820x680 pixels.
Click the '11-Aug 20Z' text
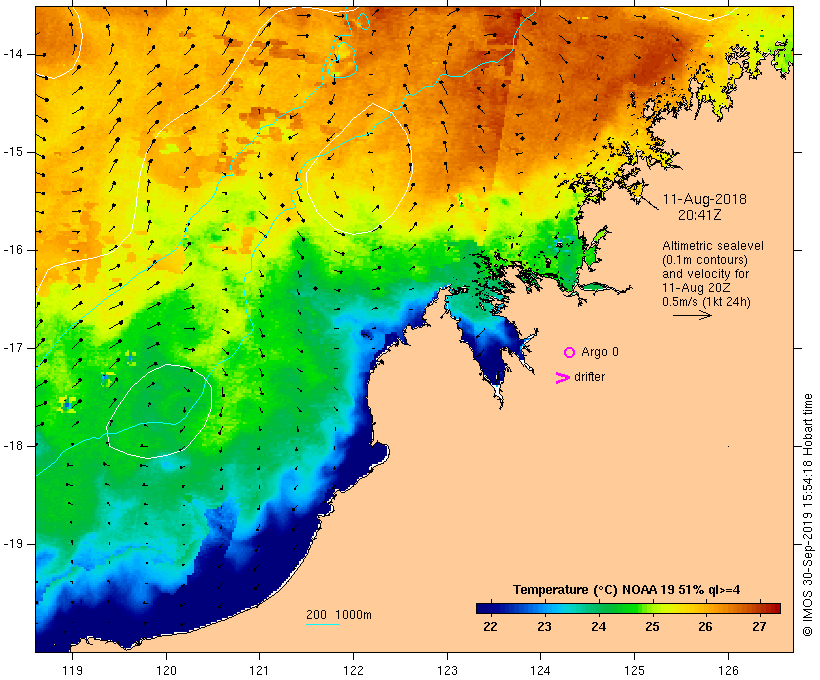click(696, 288)
